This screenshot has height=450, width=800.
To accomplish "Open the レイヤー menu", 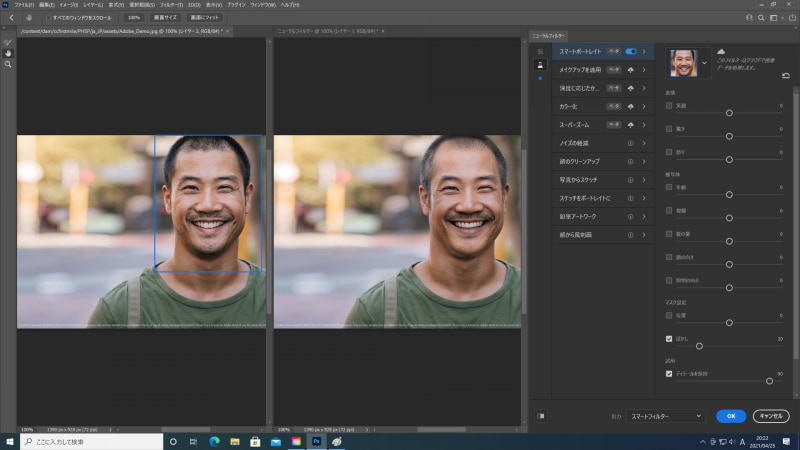I will pos(93,5).
